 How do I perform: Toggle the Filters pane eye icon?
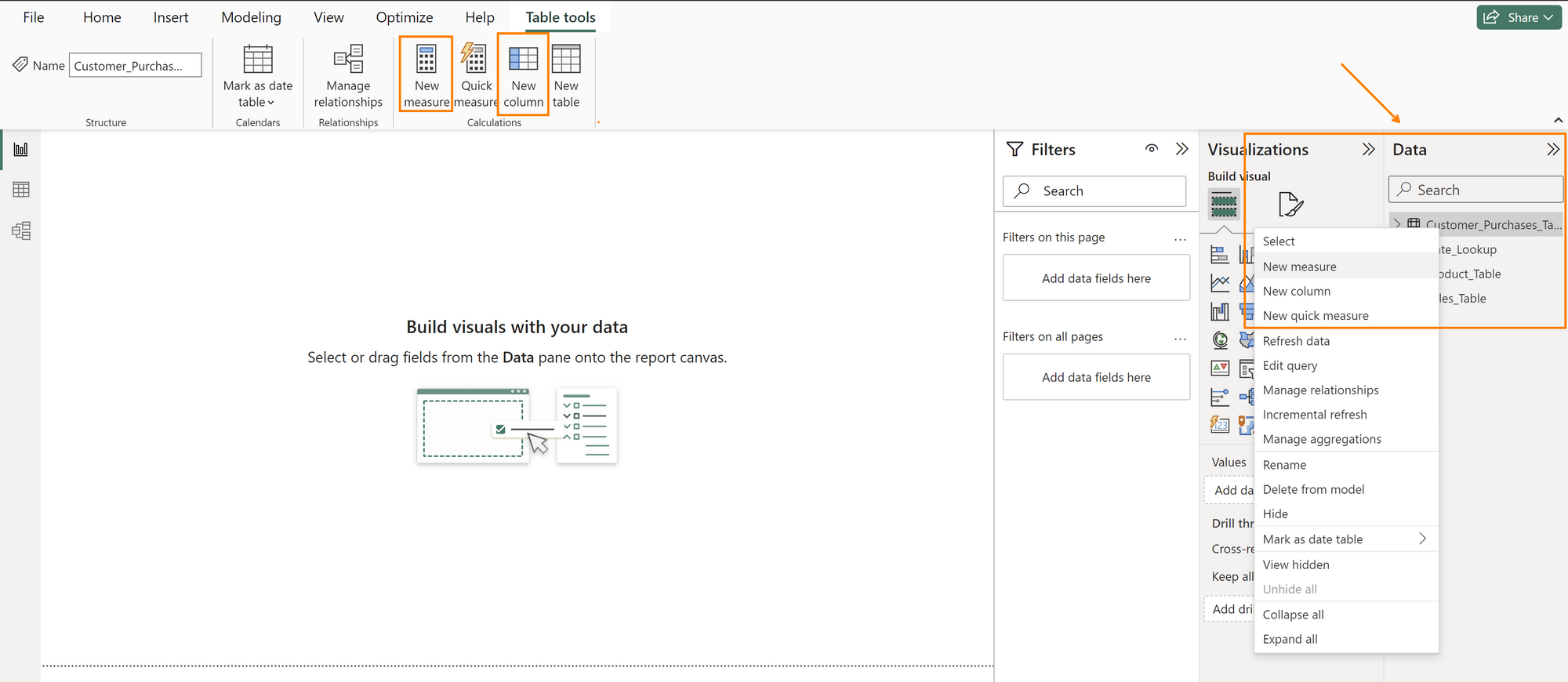pyautogui.click(x=1151, y=149)
